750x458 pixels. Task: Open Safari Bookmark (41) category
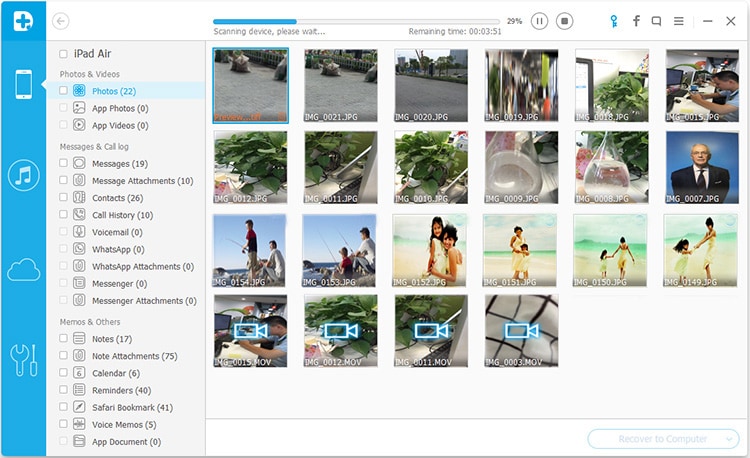(132, 407)
